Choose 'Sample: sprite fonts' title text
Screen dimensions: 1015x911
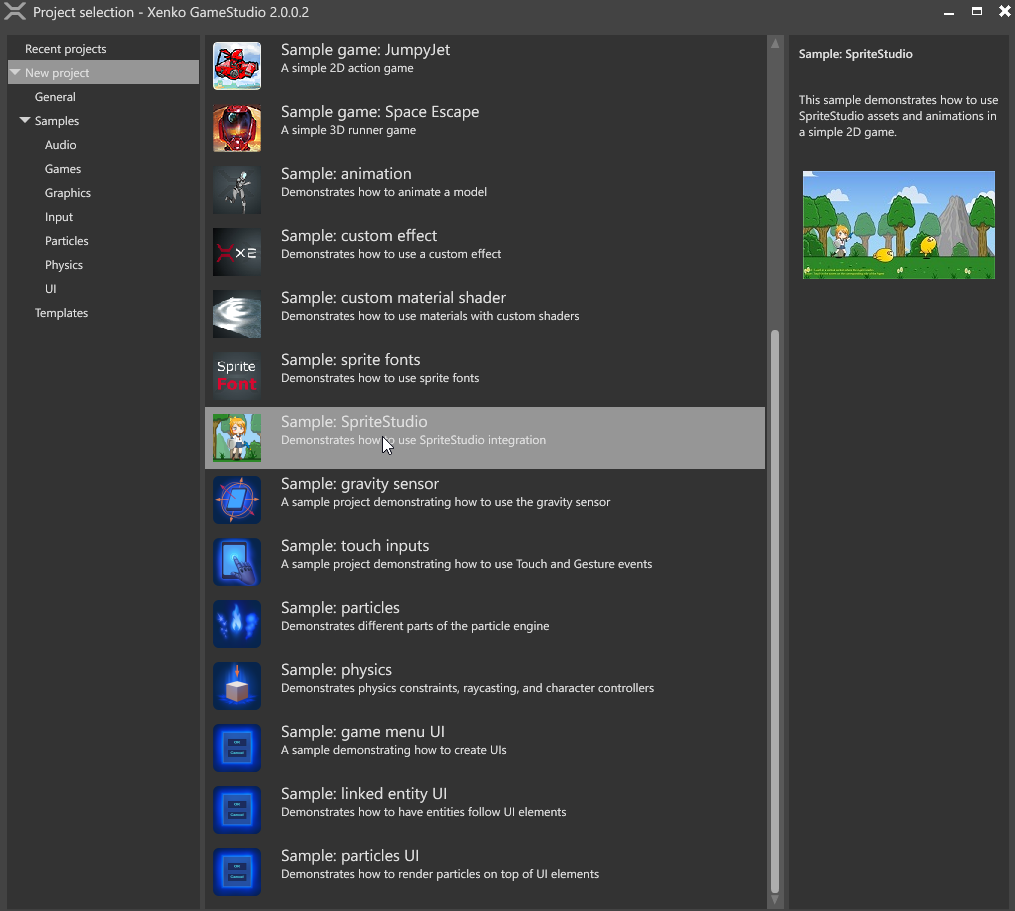(350, 359)
